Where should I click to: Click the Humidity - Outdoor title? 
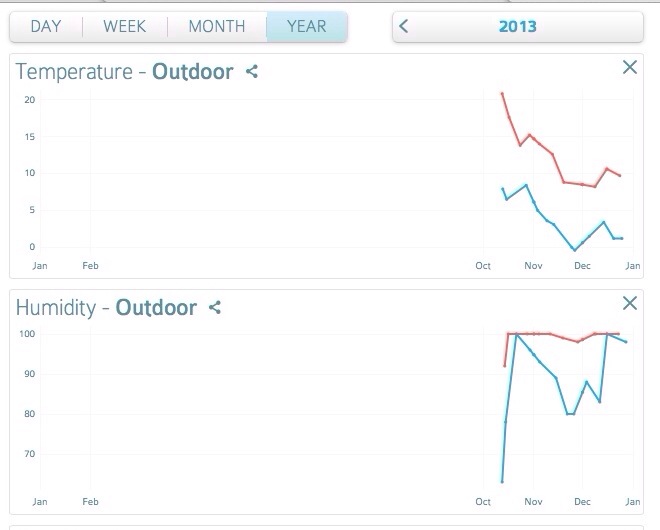click(106, 308)
